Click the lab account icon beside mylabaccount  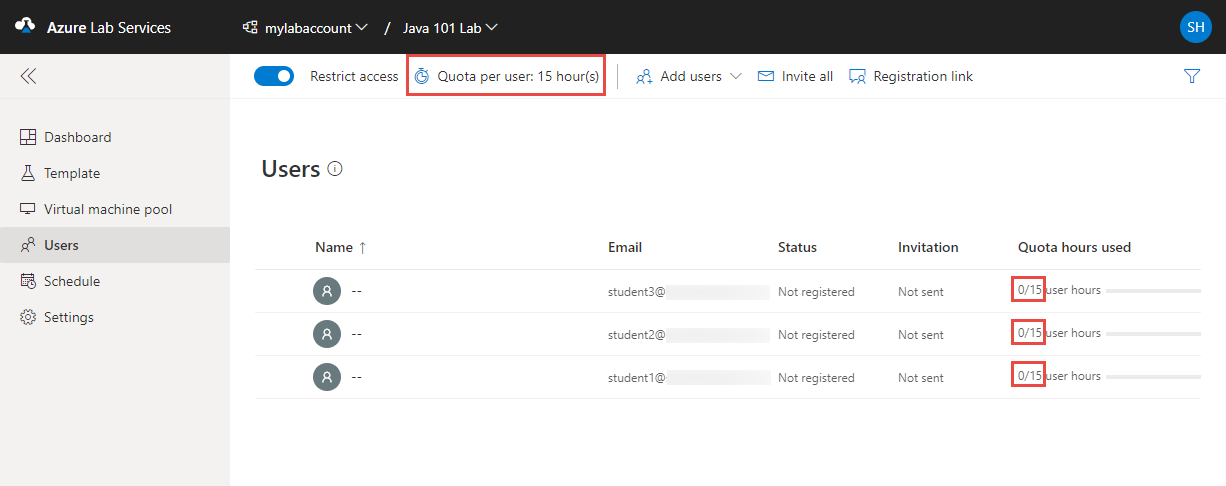250,27
